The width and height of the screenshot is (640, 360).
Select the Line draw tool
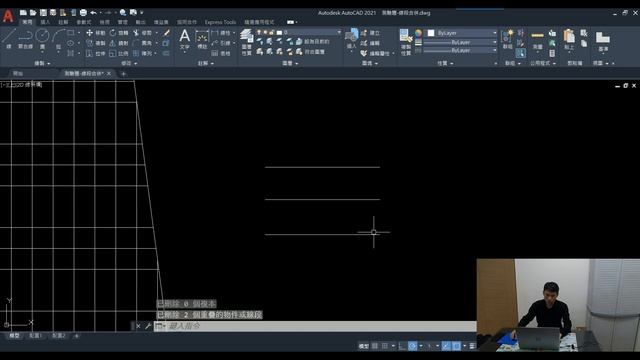9,38
